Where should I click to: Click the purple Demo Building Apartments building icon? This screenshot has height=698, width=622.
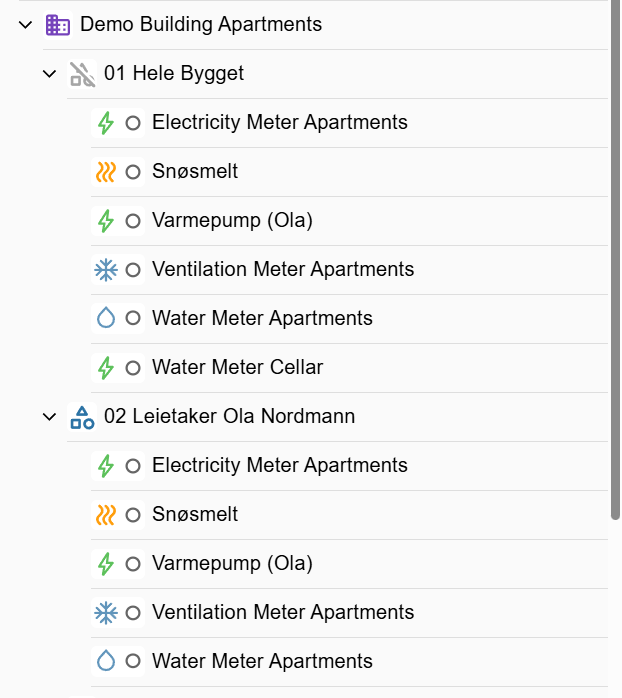click(58, 25)
